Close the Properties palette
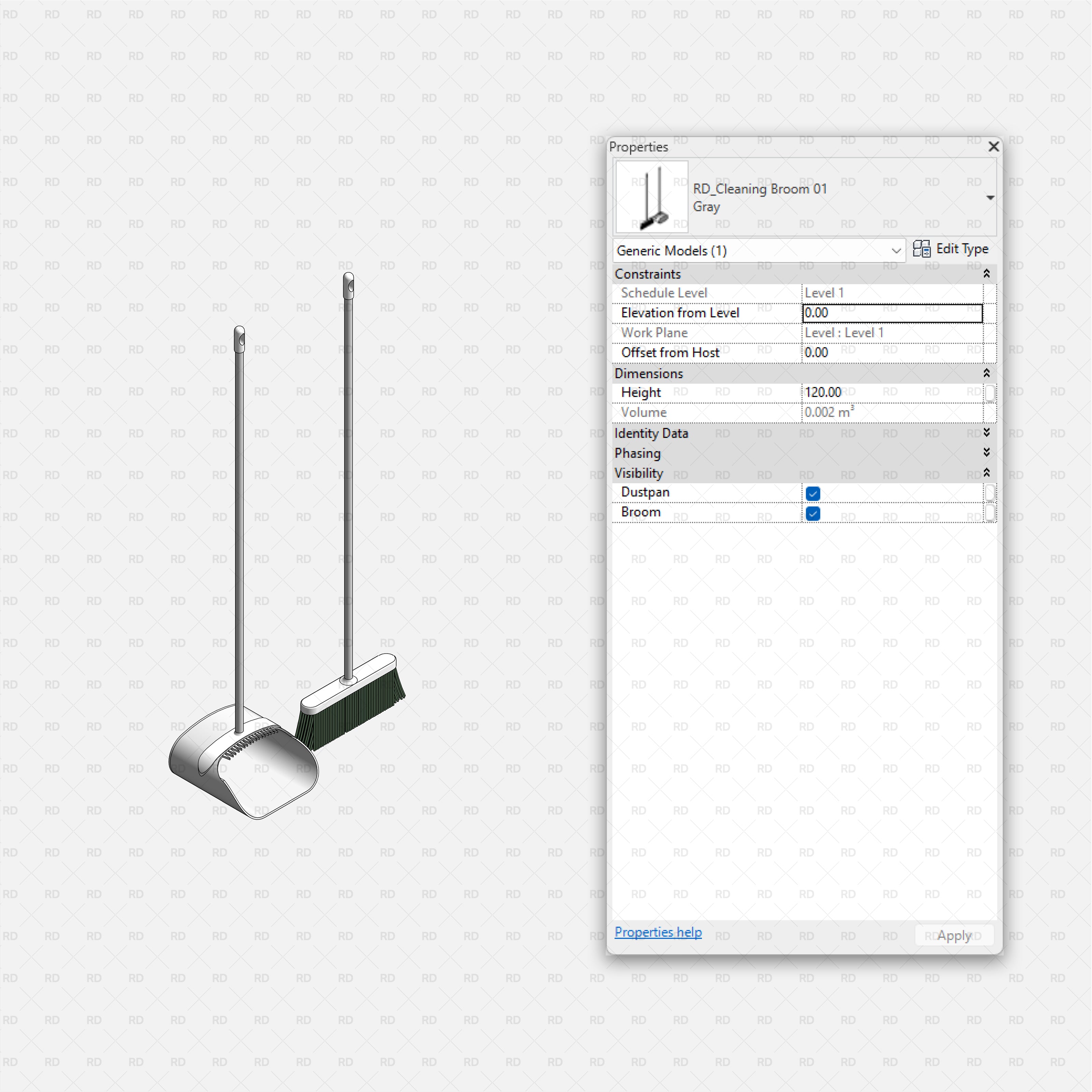Screen dimensions: 1092x1092 pyautogui.click(x=994, y=147)
